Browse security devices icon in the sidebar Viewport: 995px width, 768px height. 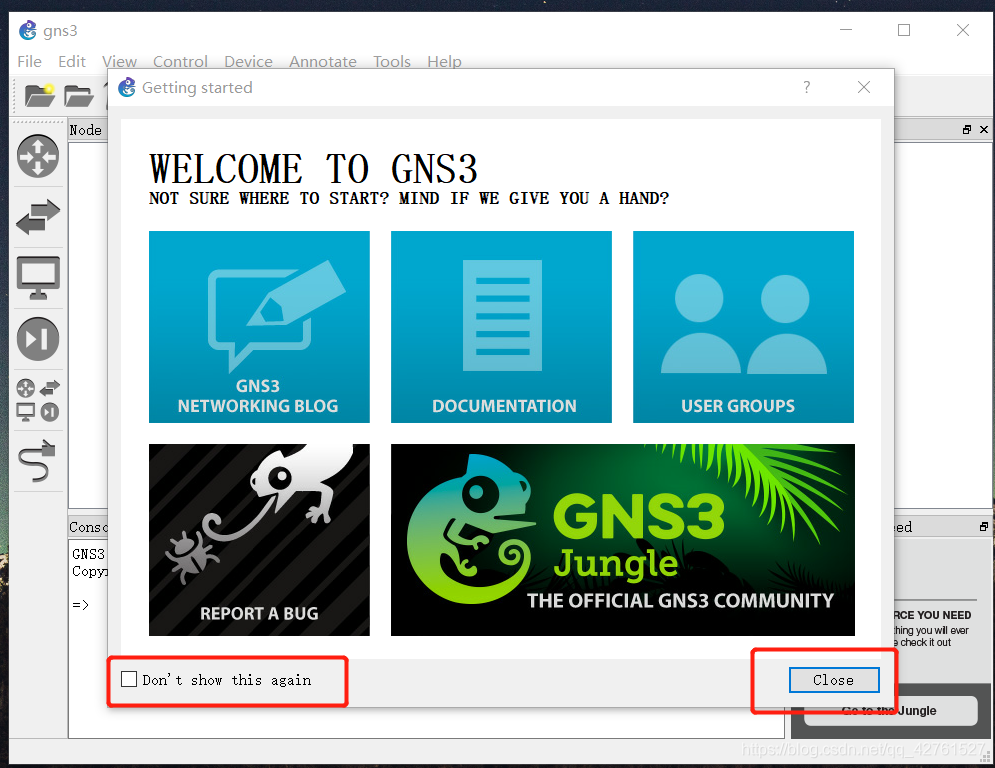[x=38, y=338]
